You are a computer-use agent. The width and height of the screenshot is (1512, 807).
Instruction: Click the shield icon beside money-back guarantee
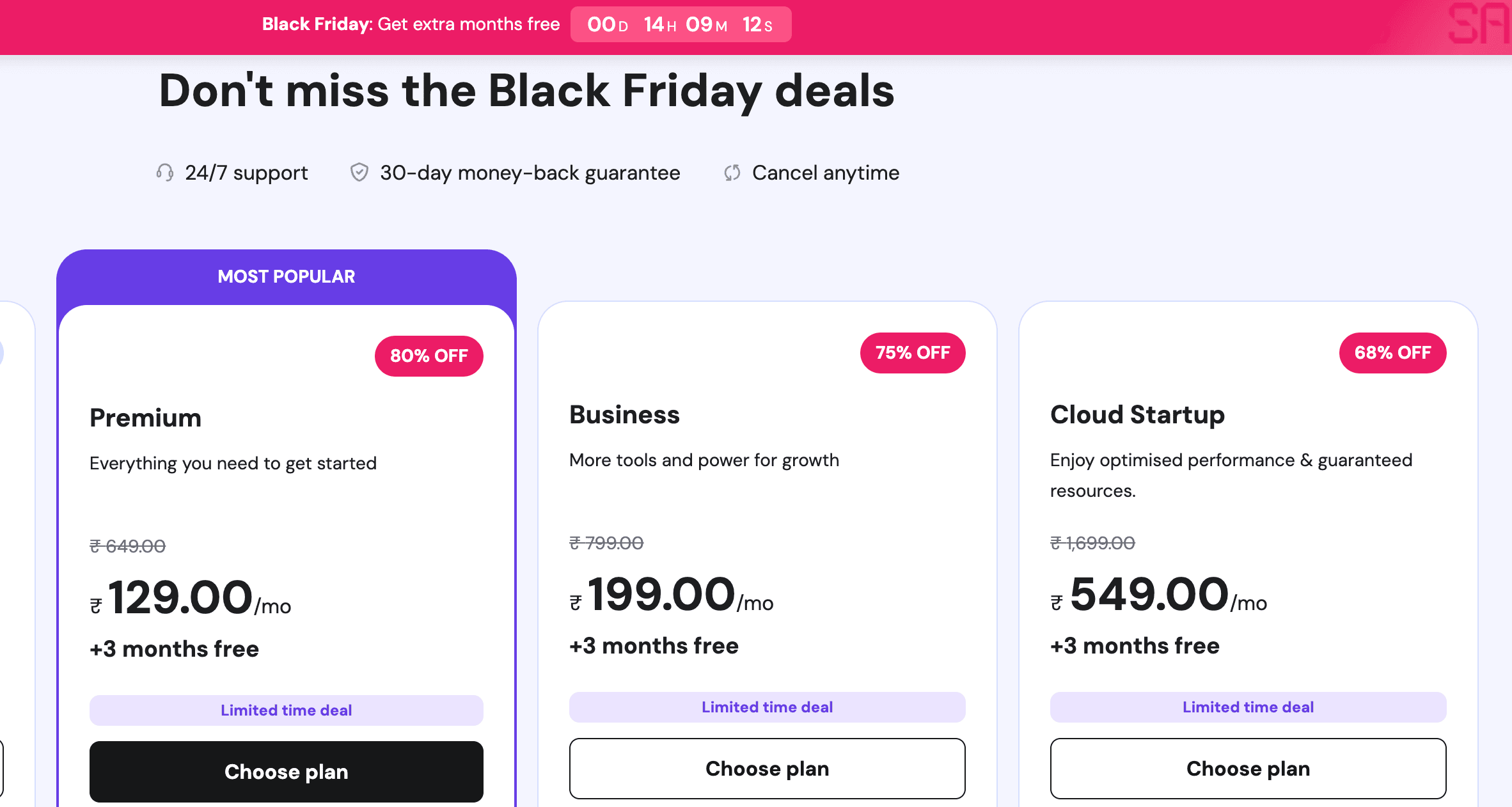click(360, 171)
